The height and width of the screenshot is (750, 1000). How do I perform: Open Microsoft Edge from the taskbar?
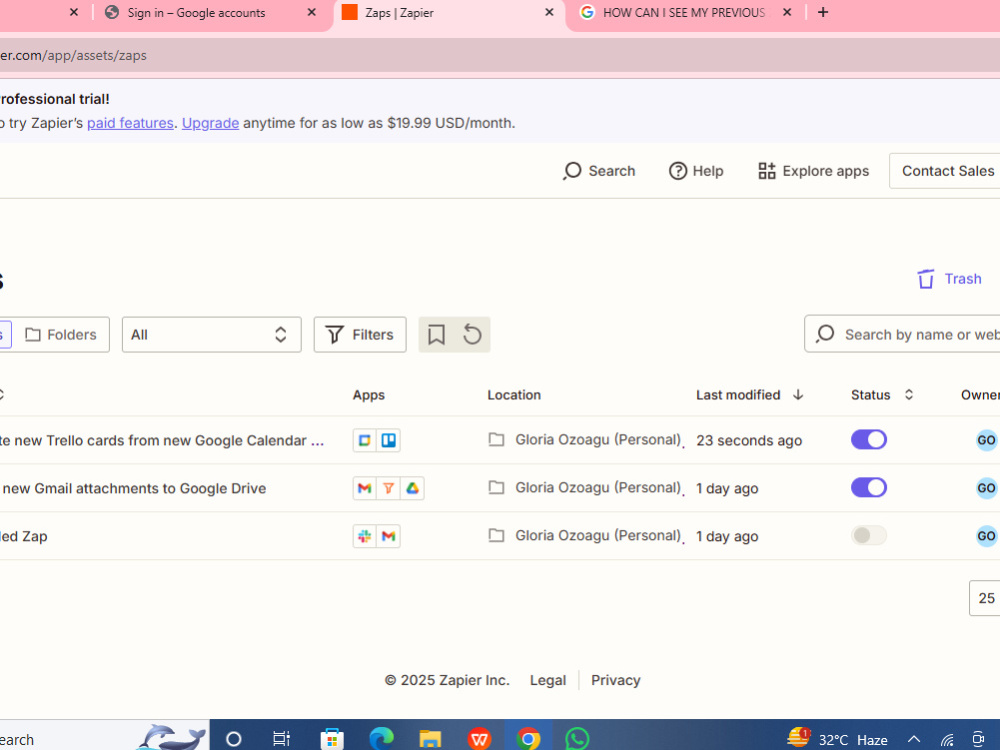click(x=381, y=739)
